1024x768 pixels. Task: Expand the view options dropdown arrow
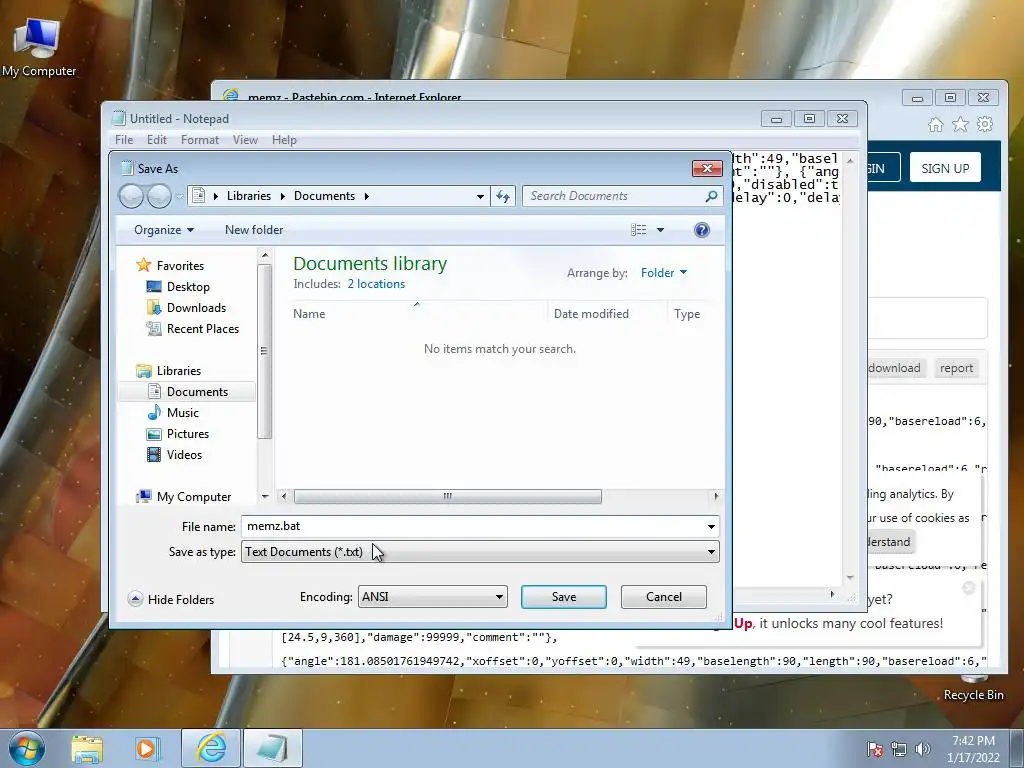[x=660, y=230]
